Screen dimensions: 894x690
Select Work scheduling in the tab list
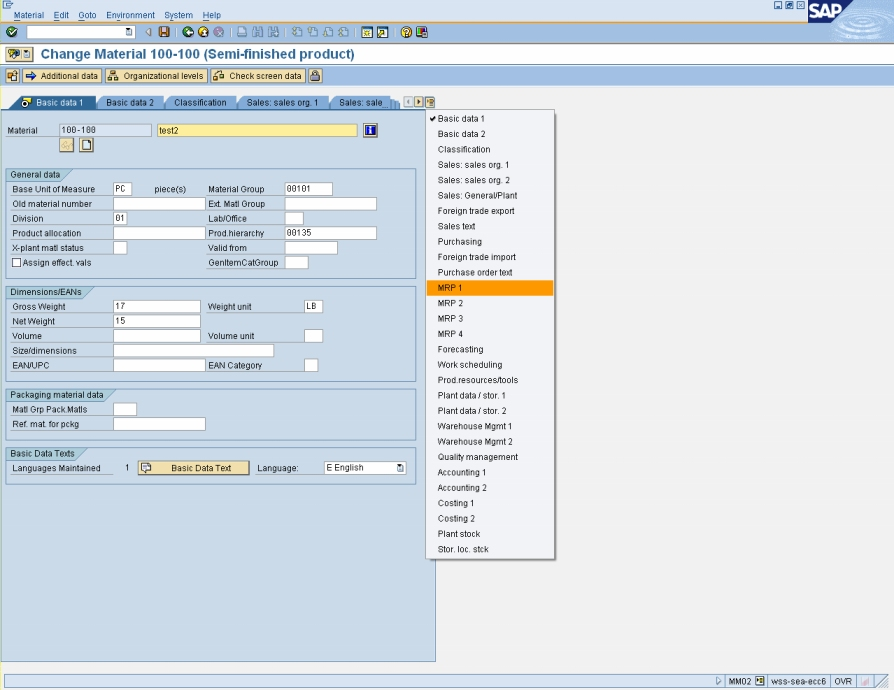[x=490, y=365]
